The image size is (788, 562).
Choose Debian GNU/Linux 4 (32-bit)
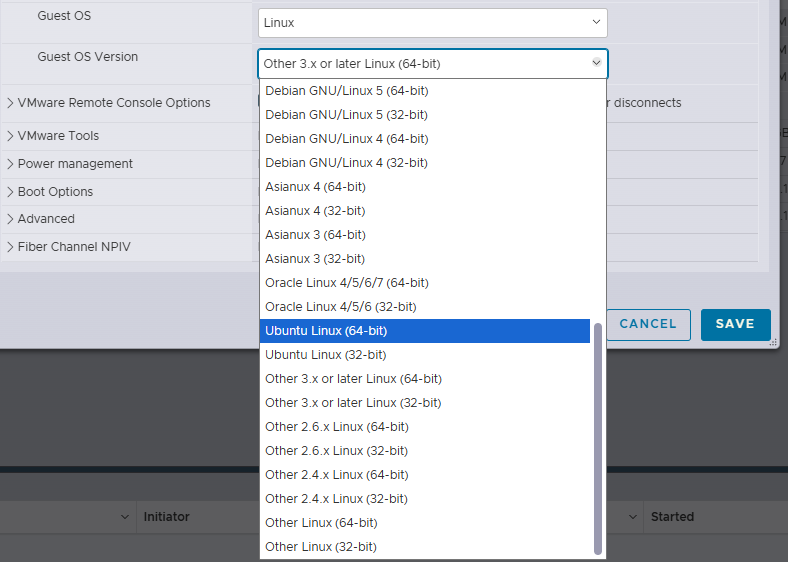coord(425,163)
